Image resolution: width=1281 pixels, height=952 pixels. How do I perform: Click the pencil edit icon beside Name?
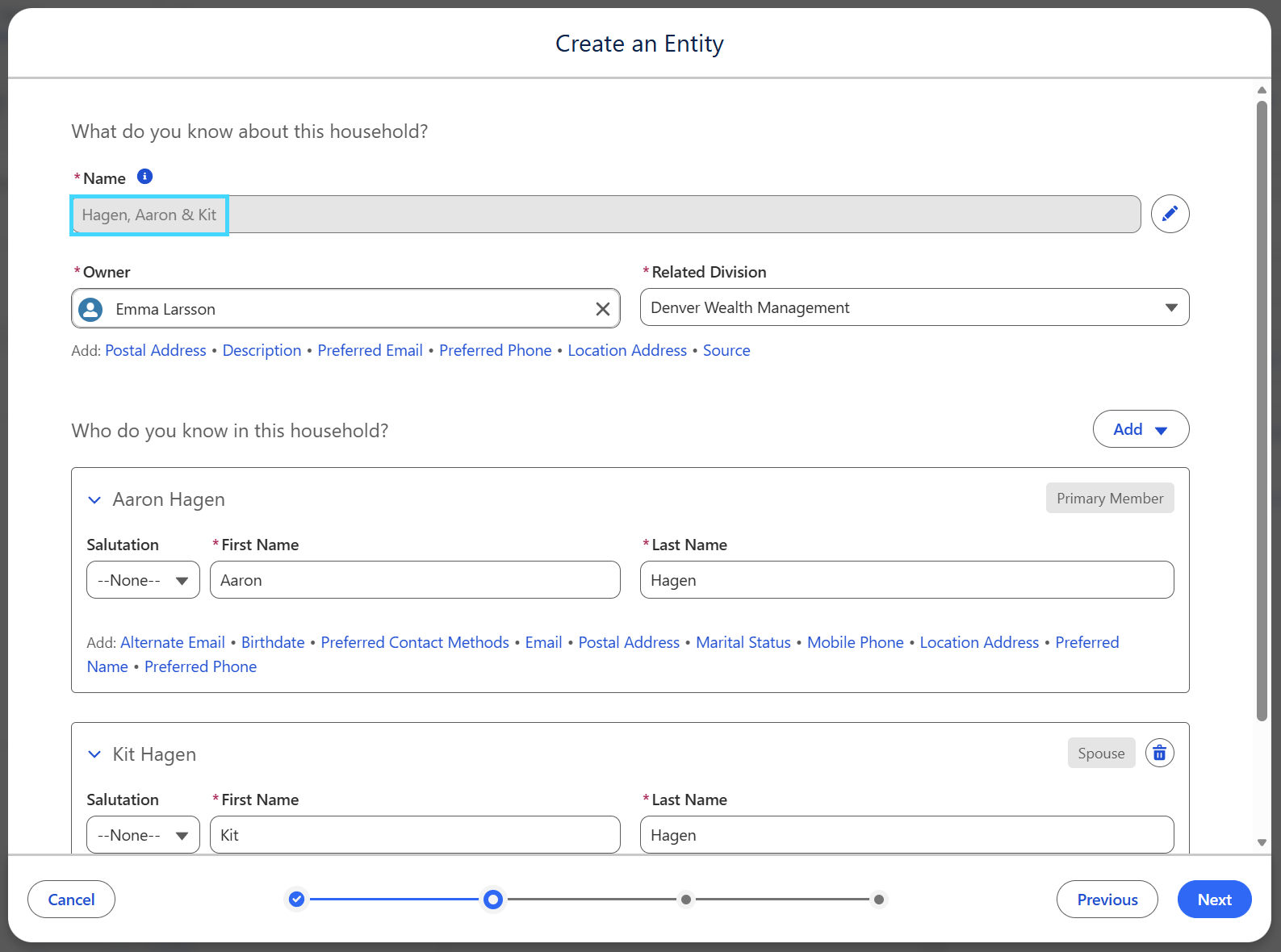[1170, 214]
